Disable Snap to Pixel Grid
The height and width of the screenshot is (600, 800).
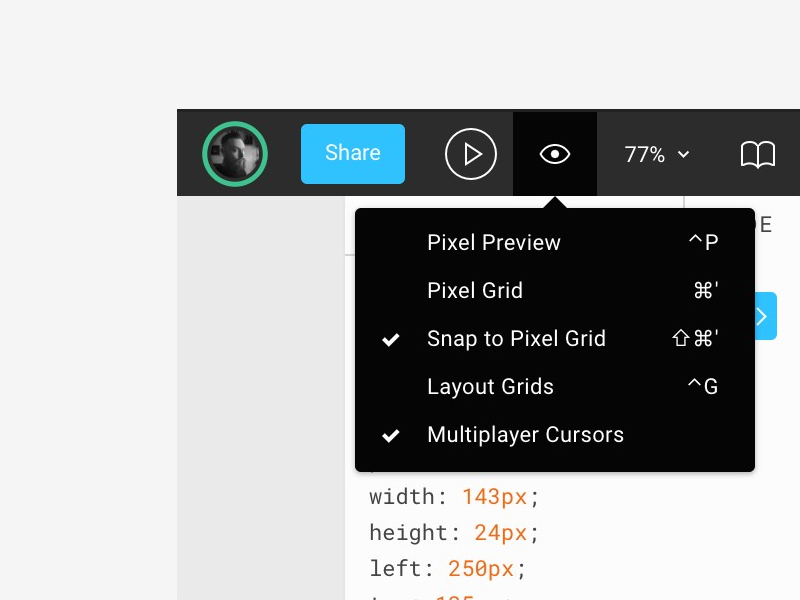coord(516,339)
